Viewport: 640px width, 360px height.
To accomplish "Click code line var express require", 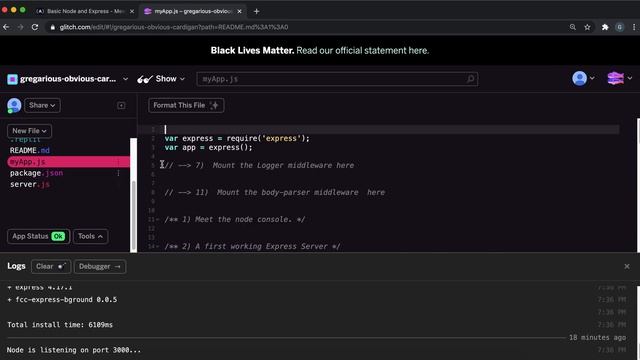I will click(x=237, y=138).
